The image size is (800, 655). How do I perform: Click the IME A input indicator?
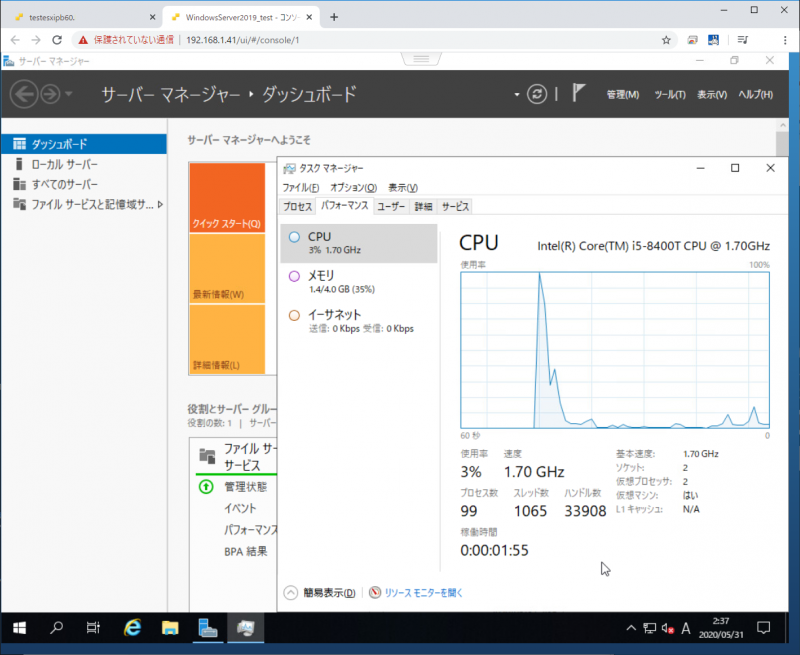686,628
